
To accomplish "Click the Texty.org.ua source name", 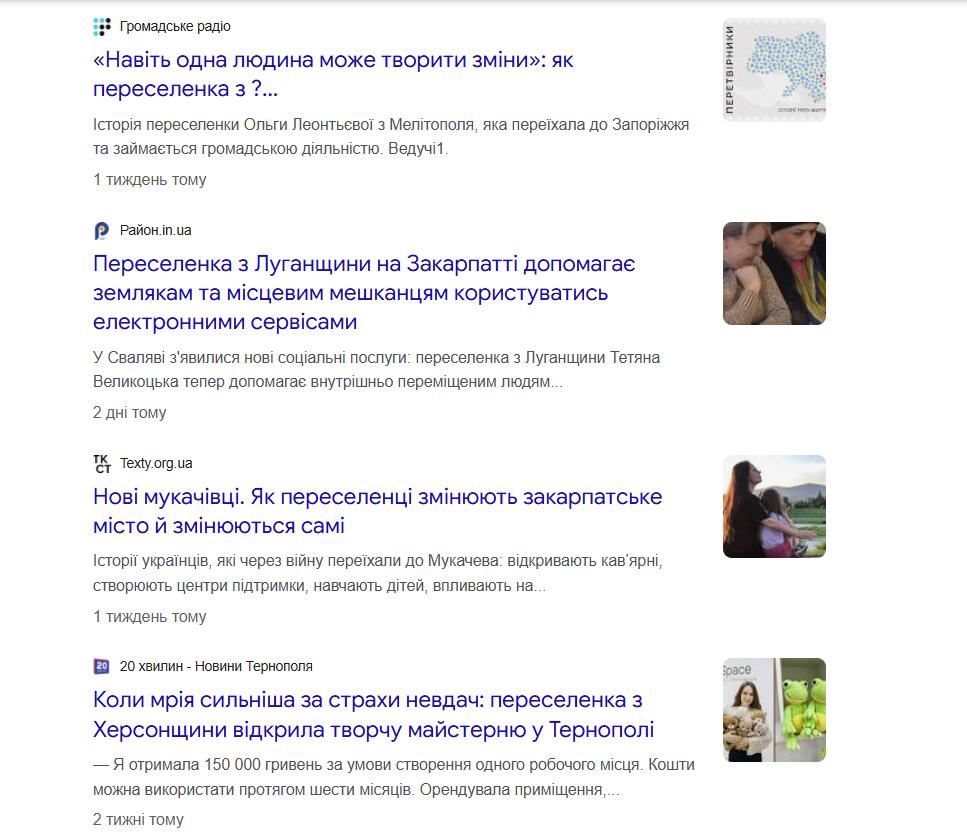I will pos(156,464).
